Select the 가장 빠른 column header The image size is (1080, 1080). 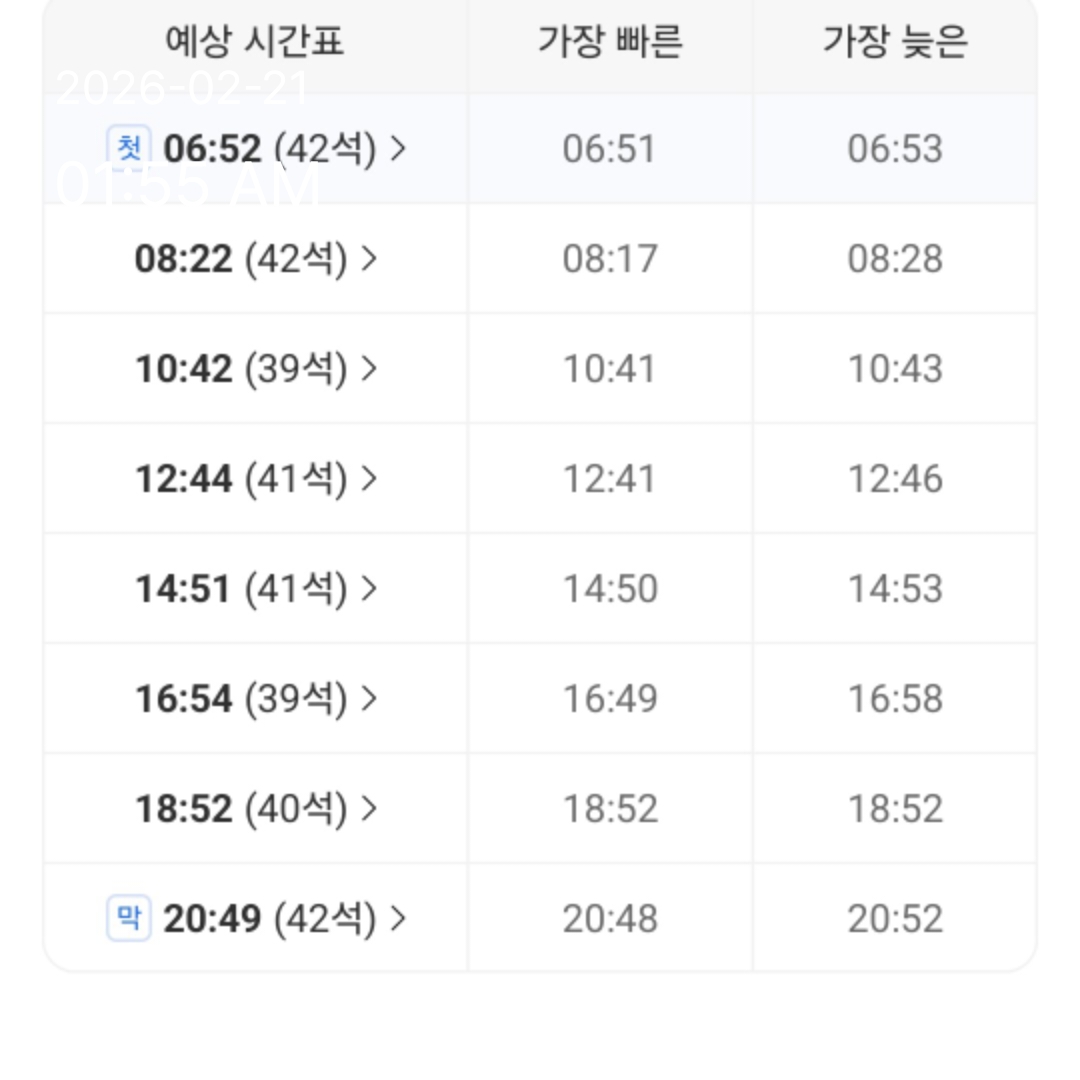click(x=610, y=42)
